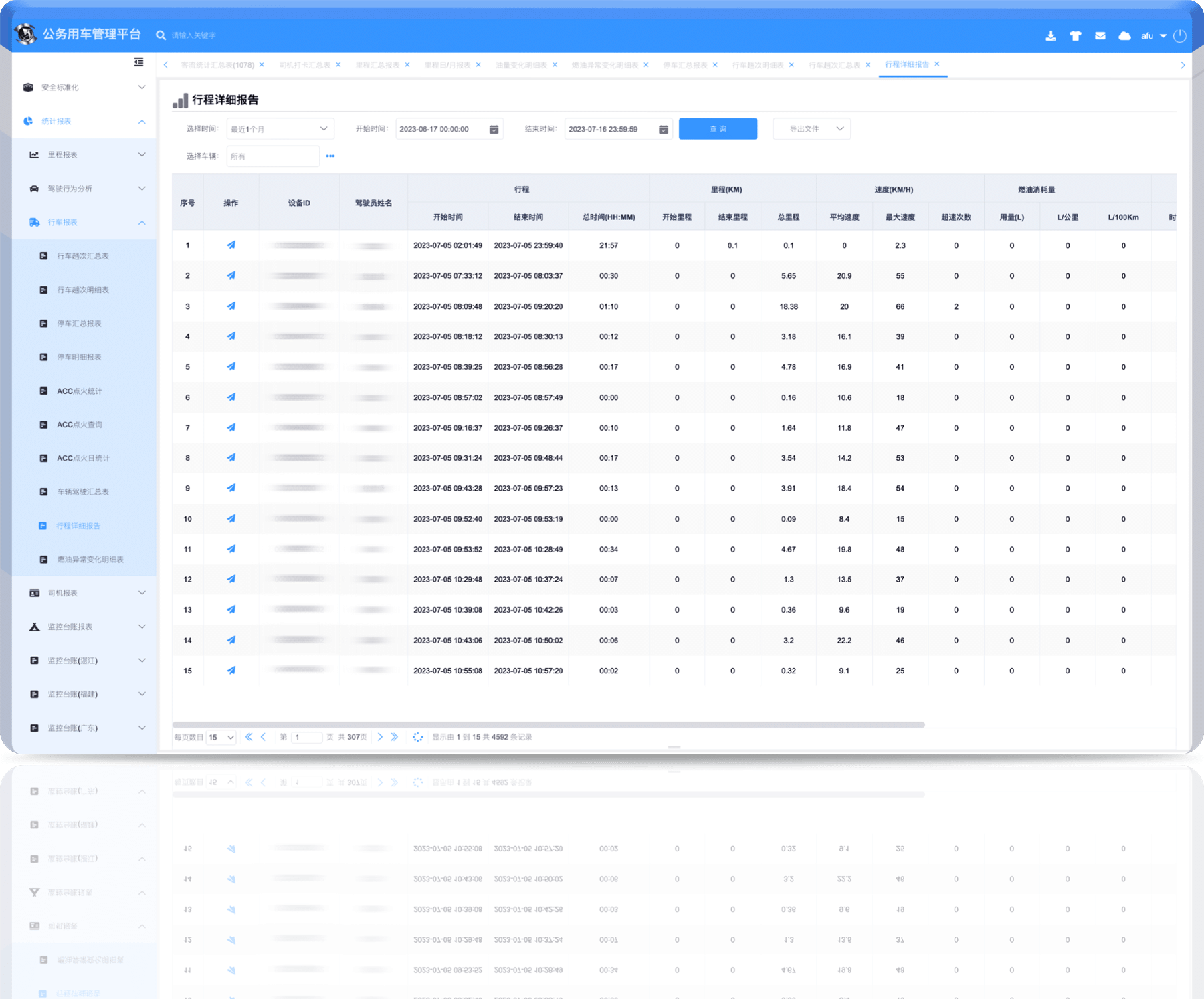Switch to 停车汇总报表 tab
The width and height of the screenshot is (1204, 999).
click(685, 65)
